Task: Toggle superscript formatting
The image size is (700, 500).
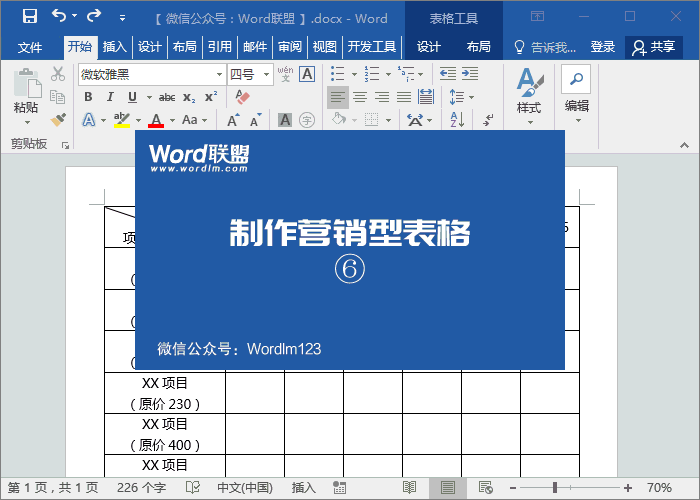Action: [211, 97]
